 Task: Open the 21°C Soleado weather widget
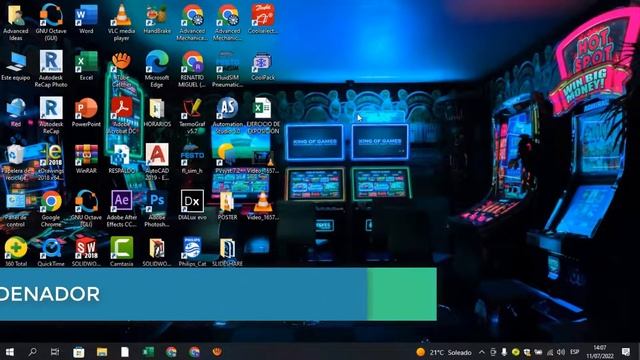point(444,352)
